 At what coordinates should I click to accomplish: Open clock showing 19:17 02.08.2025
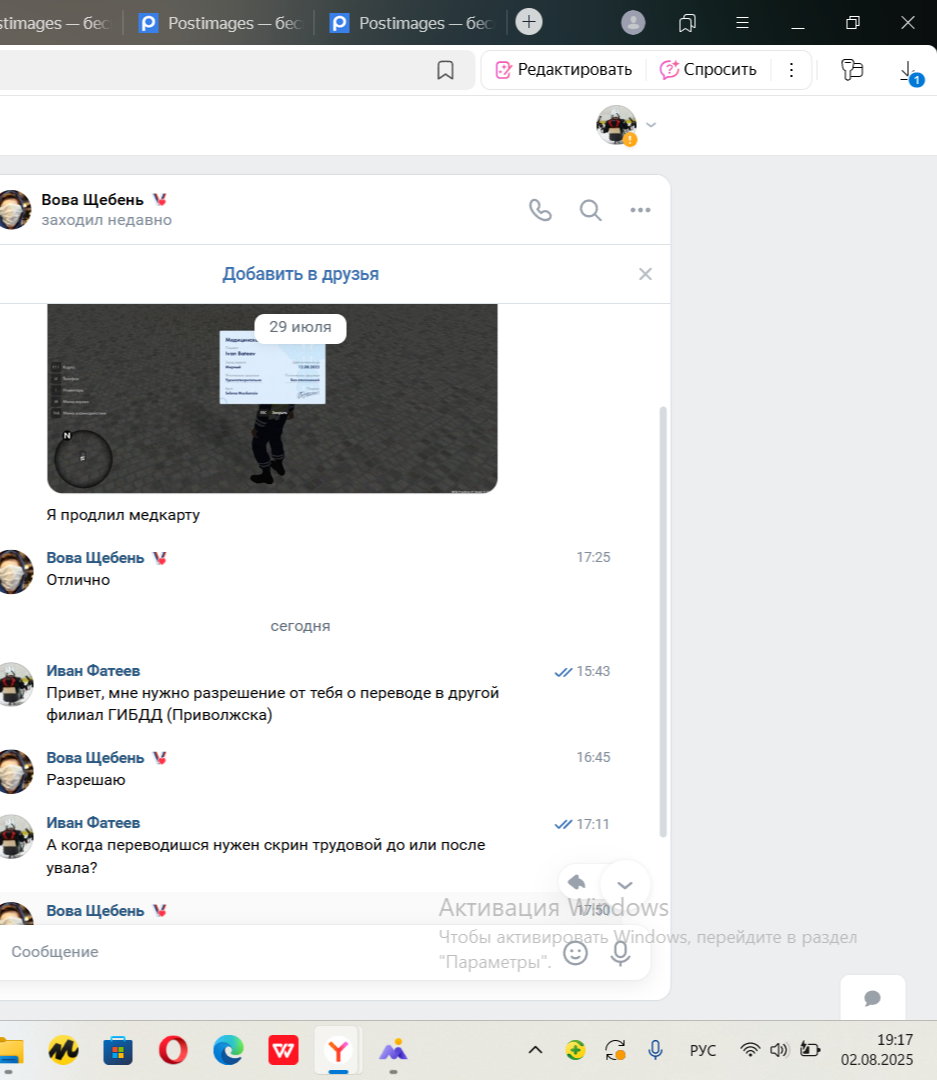(876, 1050)
